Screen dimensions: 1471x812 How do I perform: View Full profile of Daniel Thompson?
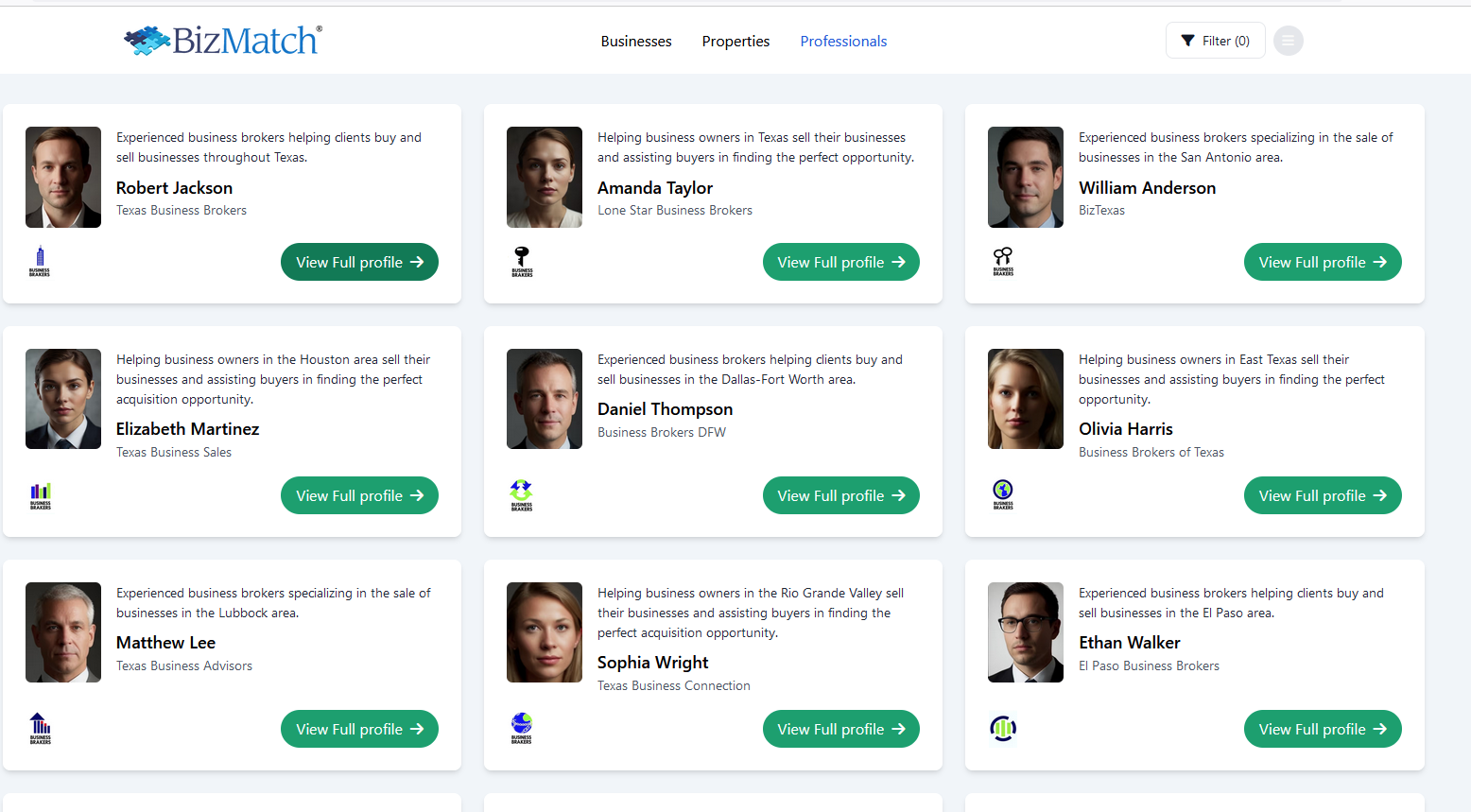840,495
